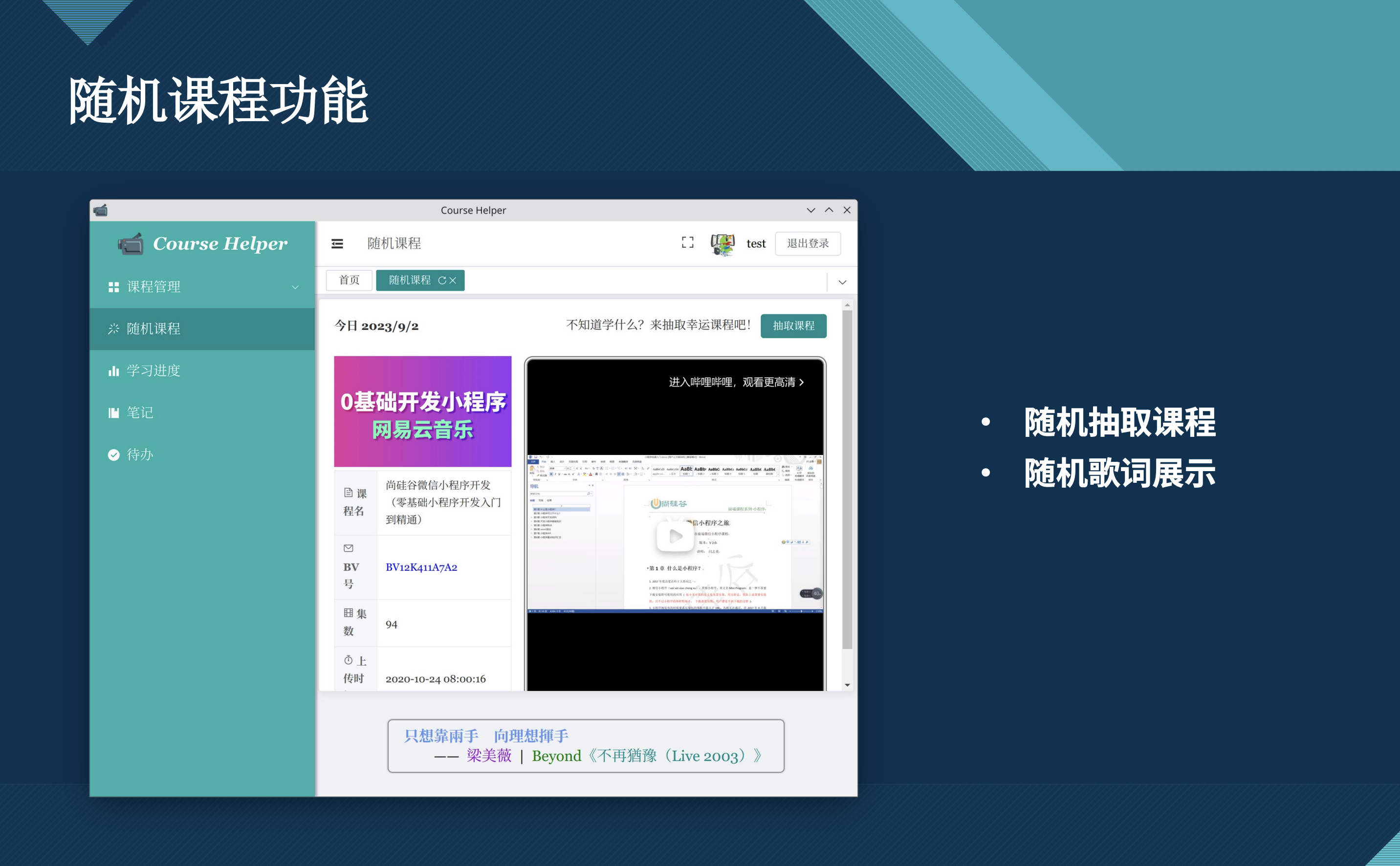Open 待办 in the sidebar

(139, 455)
